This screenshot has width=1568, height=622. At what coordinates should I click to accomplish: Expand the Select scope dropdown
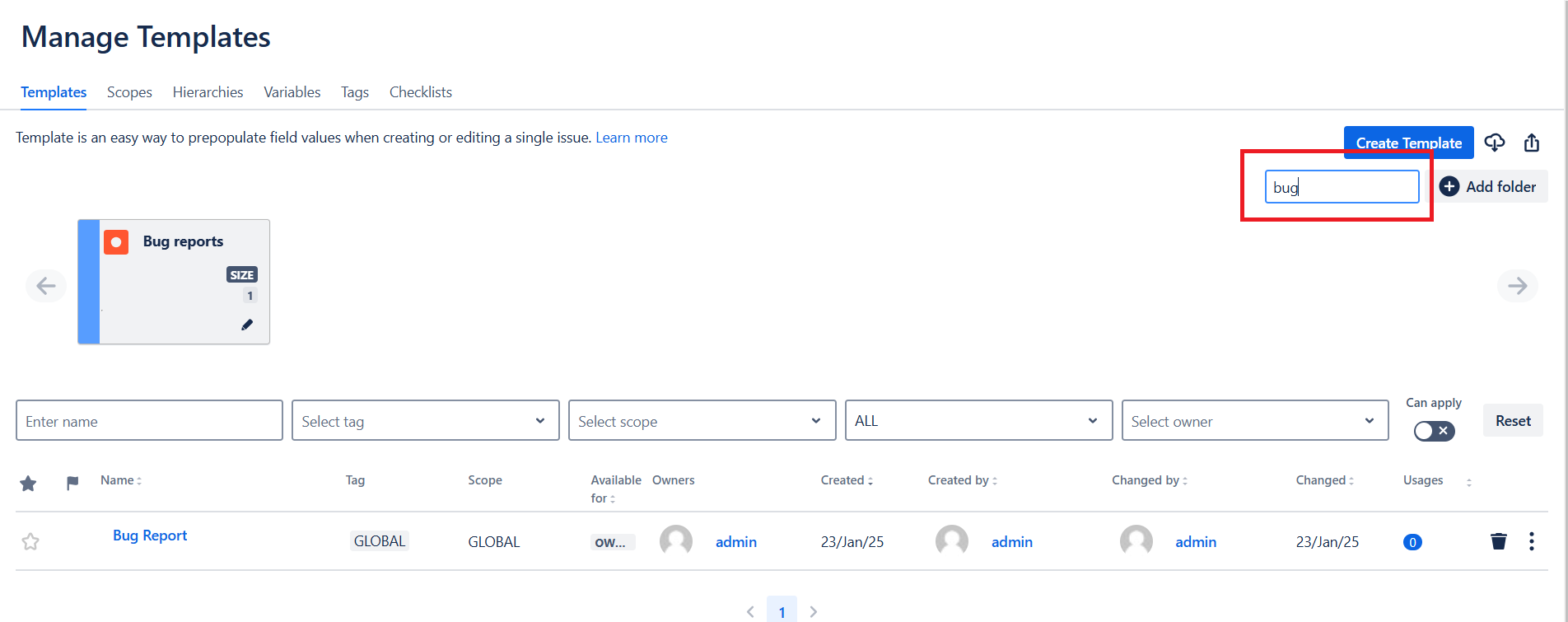tap(702, 421)
